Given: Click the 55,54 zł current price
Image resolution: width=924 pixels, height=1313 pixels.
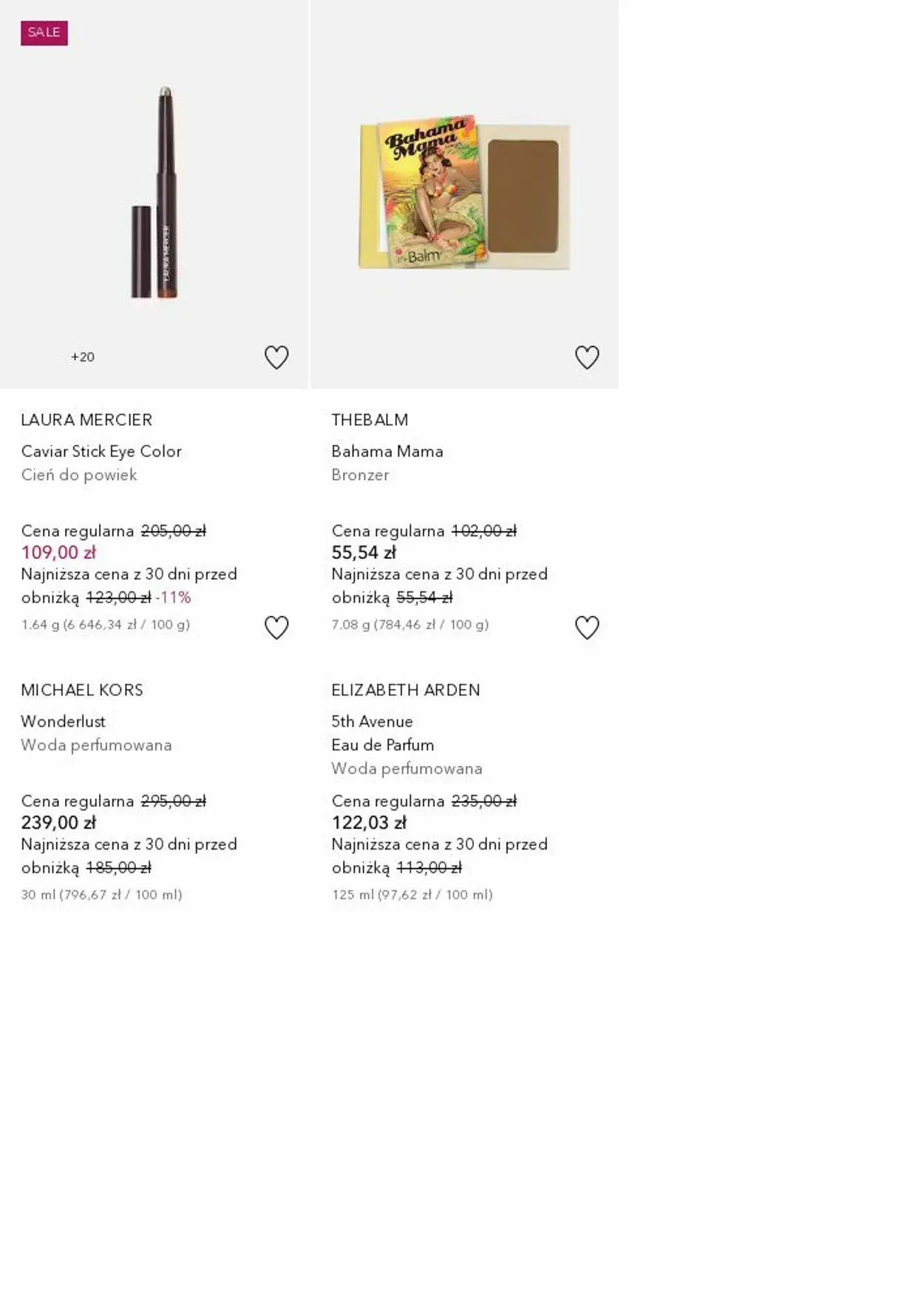Looking at the screenshot, I should point(364,552).
